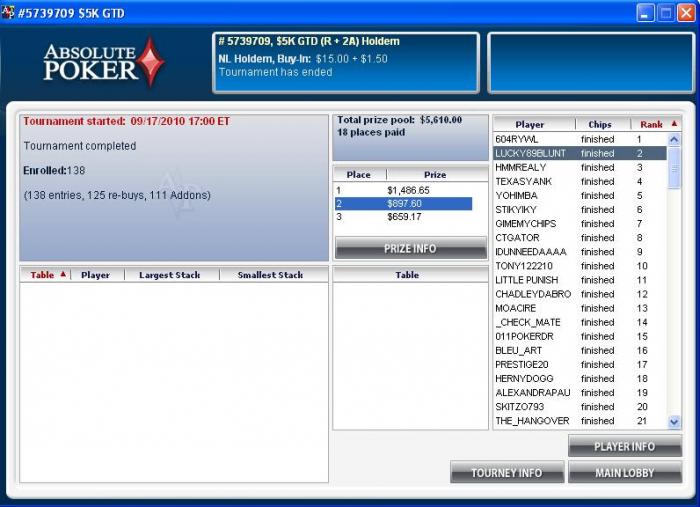Select player CHADLEYDABRO
Screen dimensions: 700x507
580,294
